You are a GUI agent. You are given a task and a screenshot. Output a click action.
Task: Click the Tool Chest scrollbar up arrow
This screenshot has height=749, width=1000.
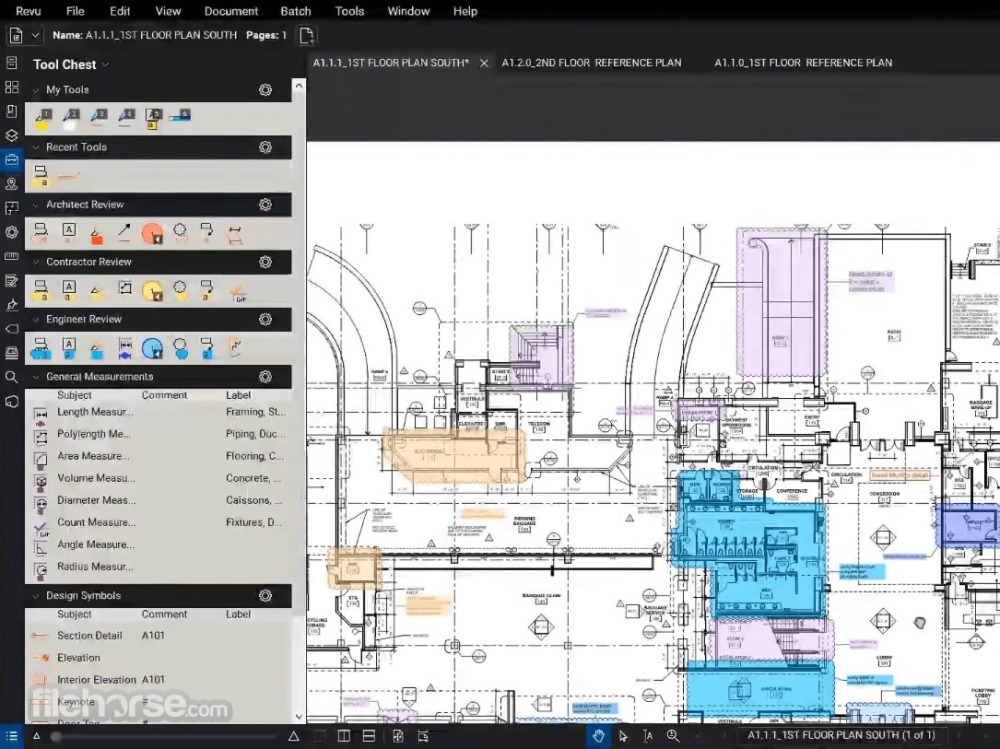[x=298, y=85]
